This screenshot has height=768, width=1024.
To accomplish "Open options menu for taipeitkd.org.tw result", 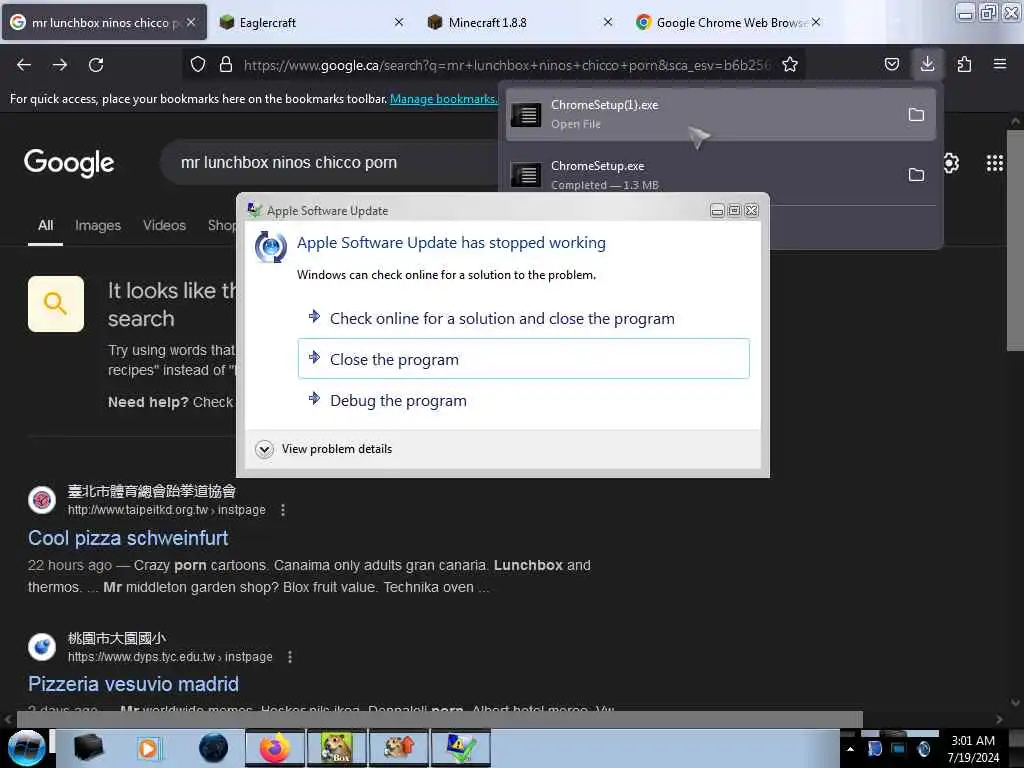I will 283,509.
